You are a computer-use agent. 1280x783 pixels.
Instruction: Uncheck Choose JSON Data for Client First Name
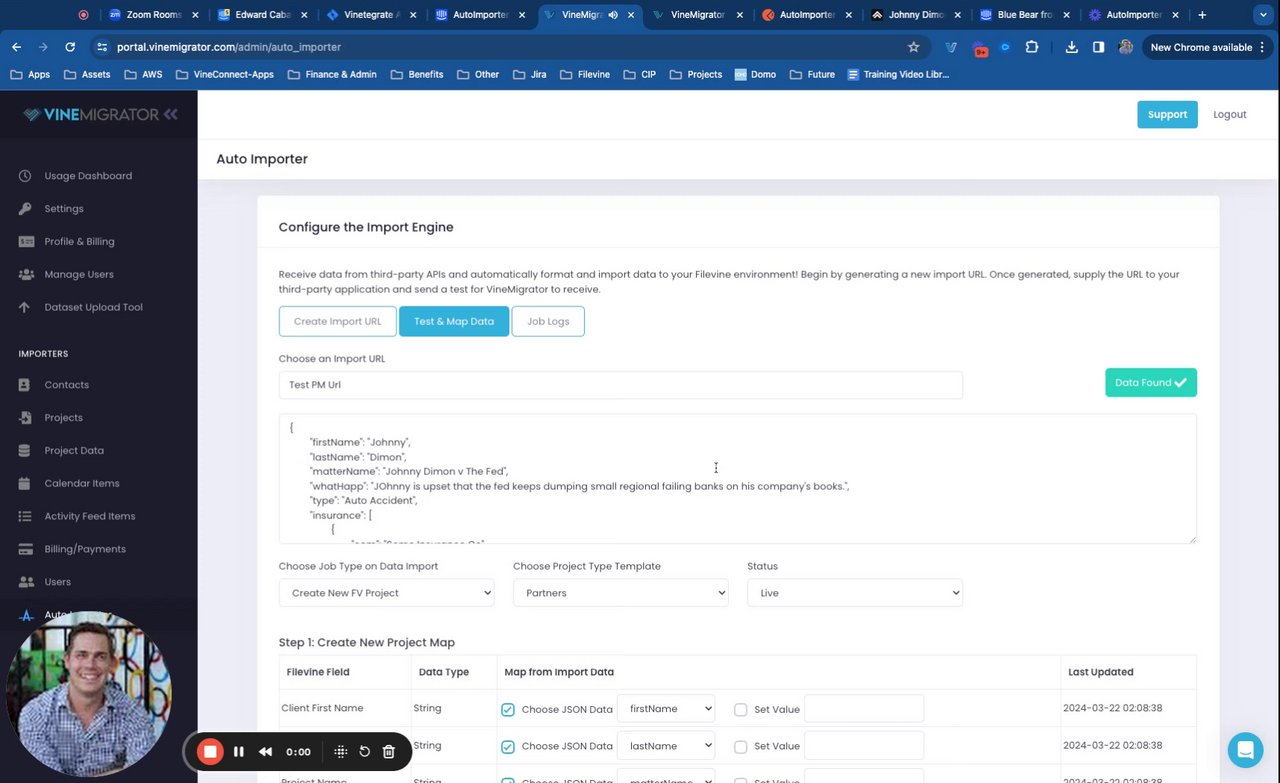point(508,710)
